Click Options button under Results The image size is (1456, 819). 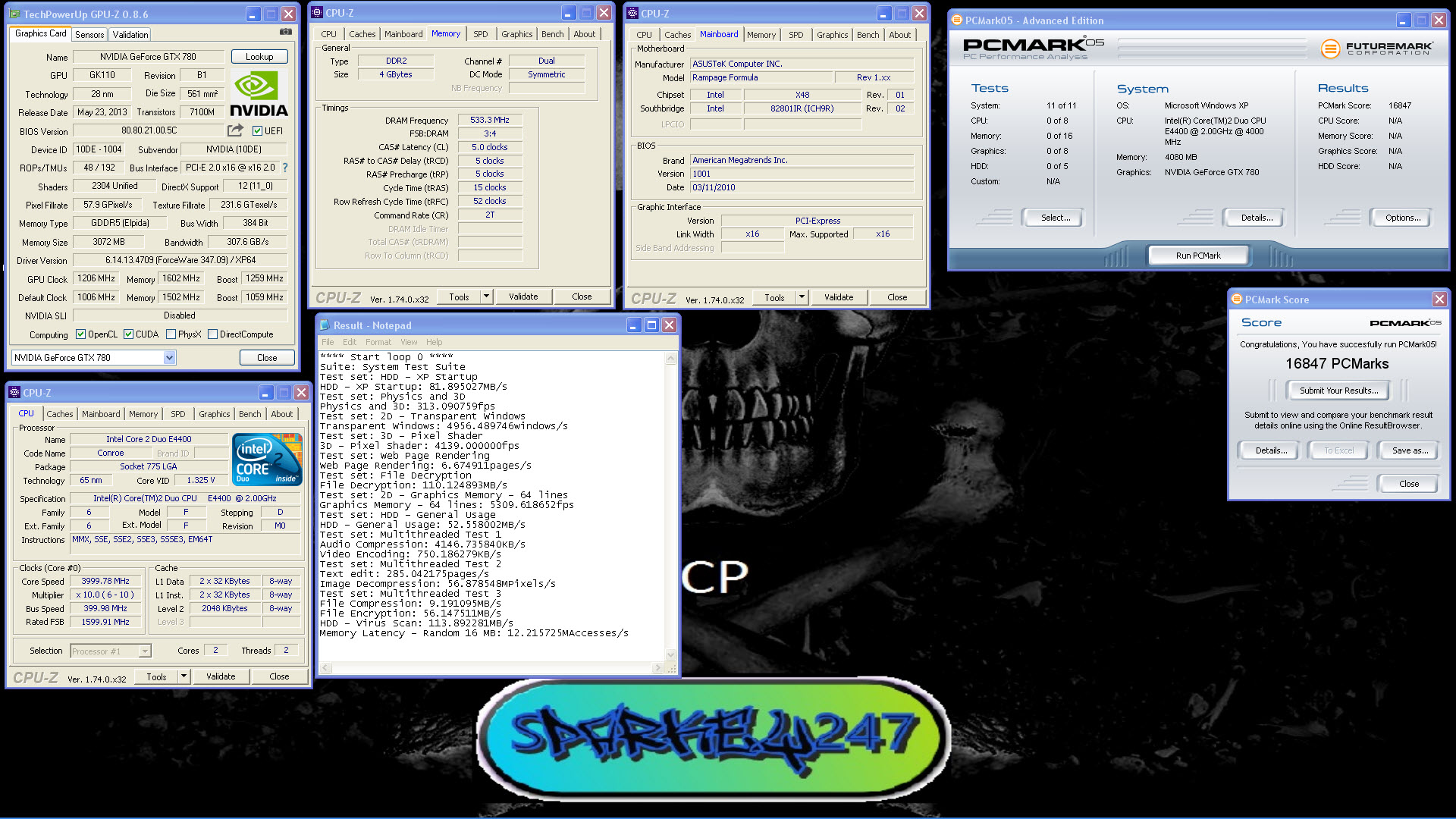click(x=1403, y=218)
